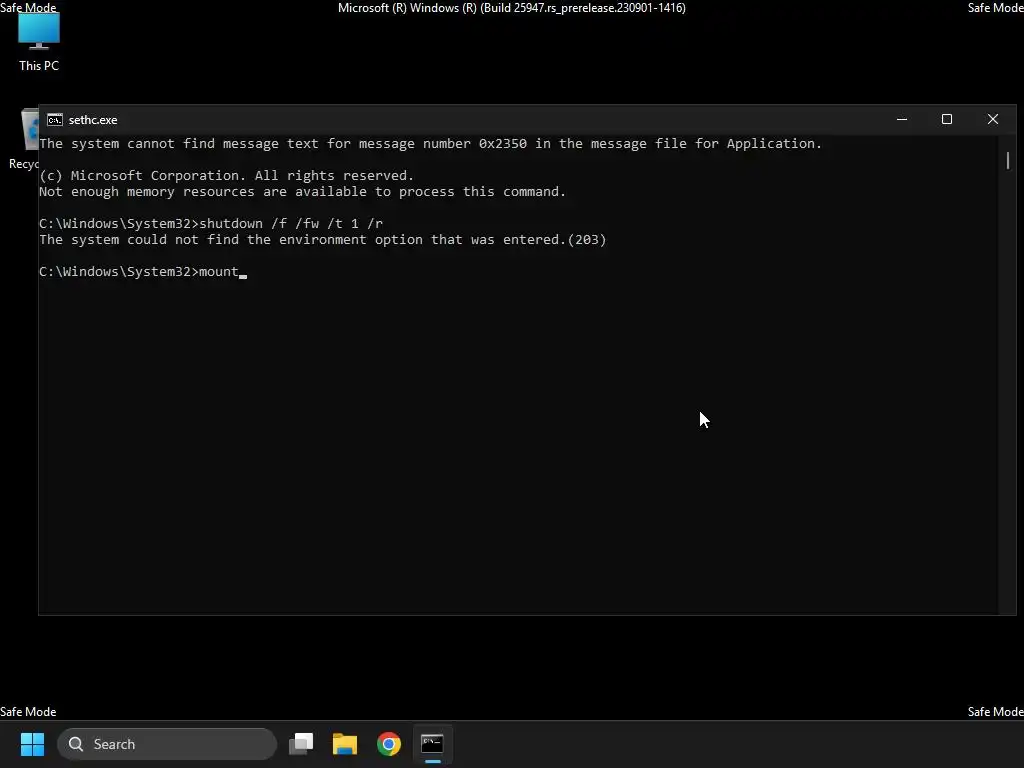
Task: Open Google Chrome from the taskbar
Action: tap(389, 744)
